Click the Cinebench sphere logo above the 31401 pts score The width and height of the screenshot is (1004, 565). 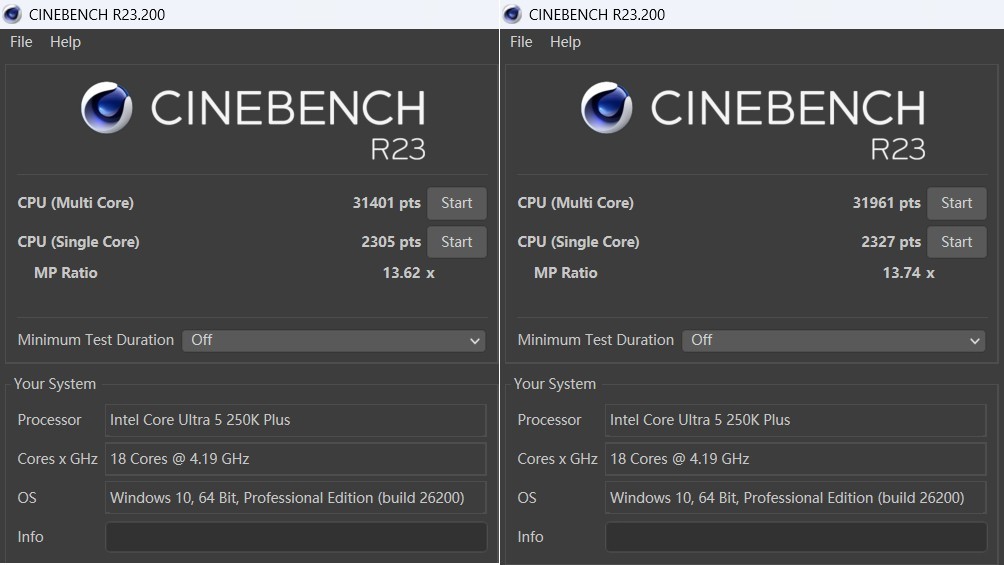point(106,107)
